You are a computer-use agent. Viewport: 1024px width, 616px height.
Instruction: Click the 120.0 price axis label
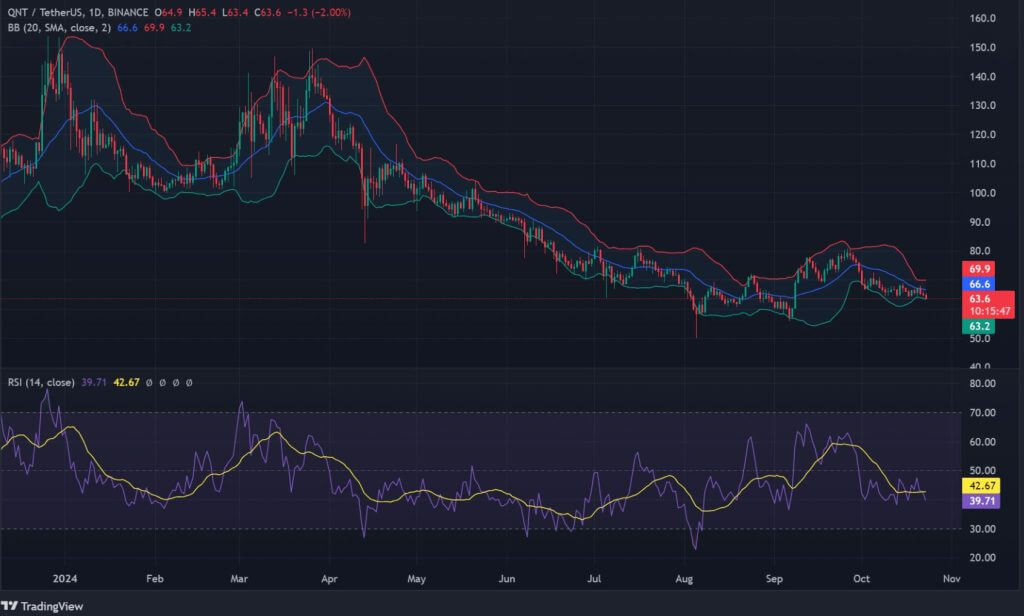tap(982, 135)
